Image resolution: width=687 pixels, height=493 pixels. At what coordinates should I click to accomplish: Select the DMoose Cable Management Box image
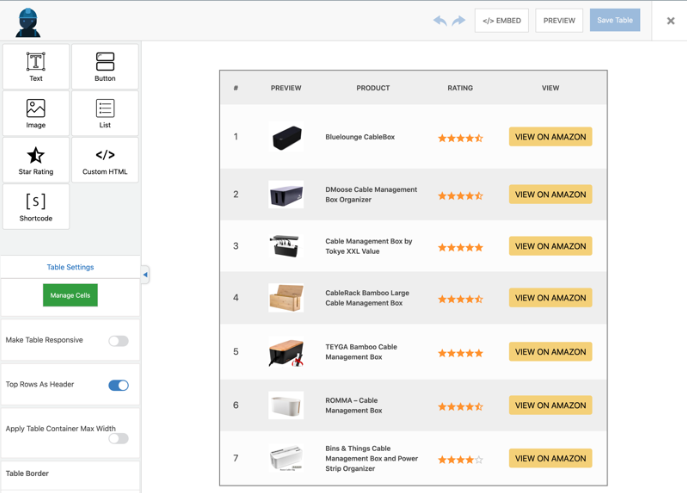coord(286,195)
